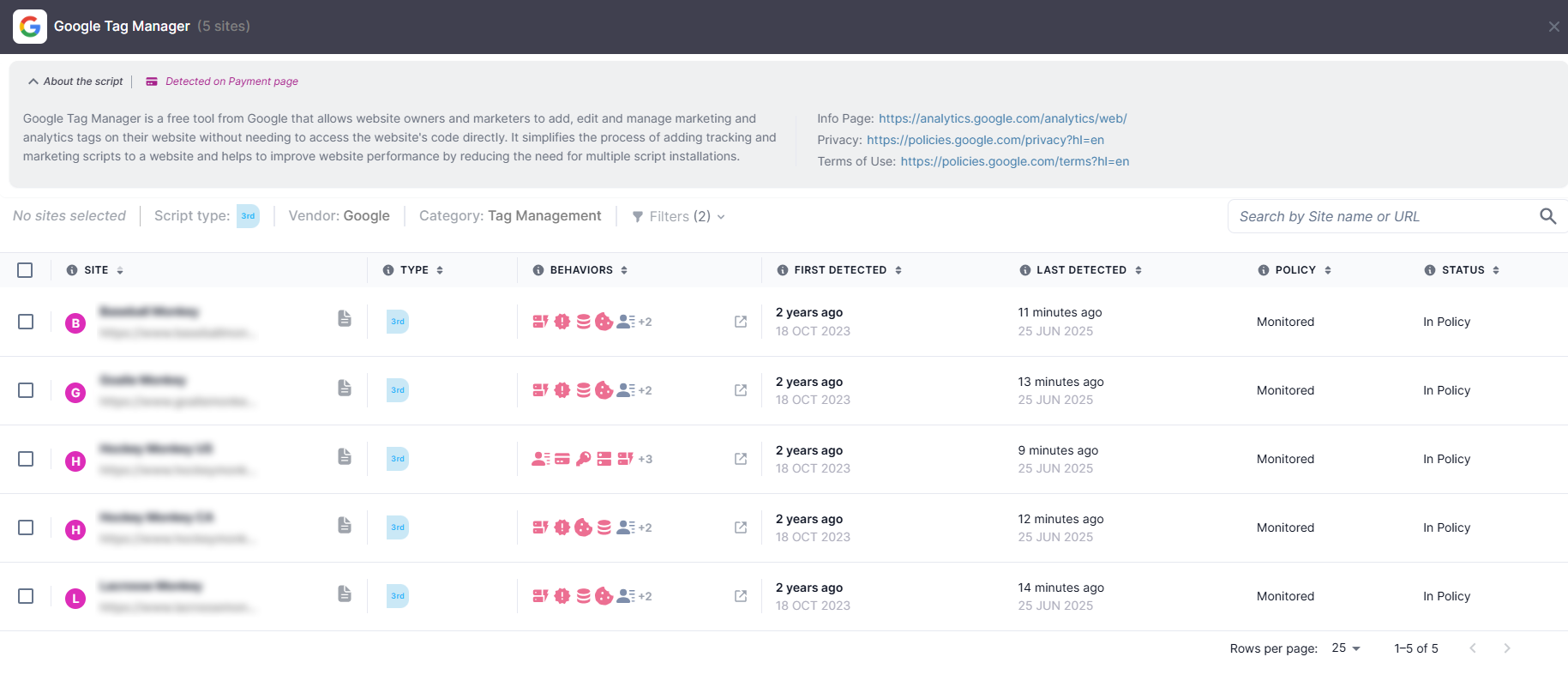This screenshot has height=681, width=1568.
Task: Click the SITE column info icon
Action: 72,270
